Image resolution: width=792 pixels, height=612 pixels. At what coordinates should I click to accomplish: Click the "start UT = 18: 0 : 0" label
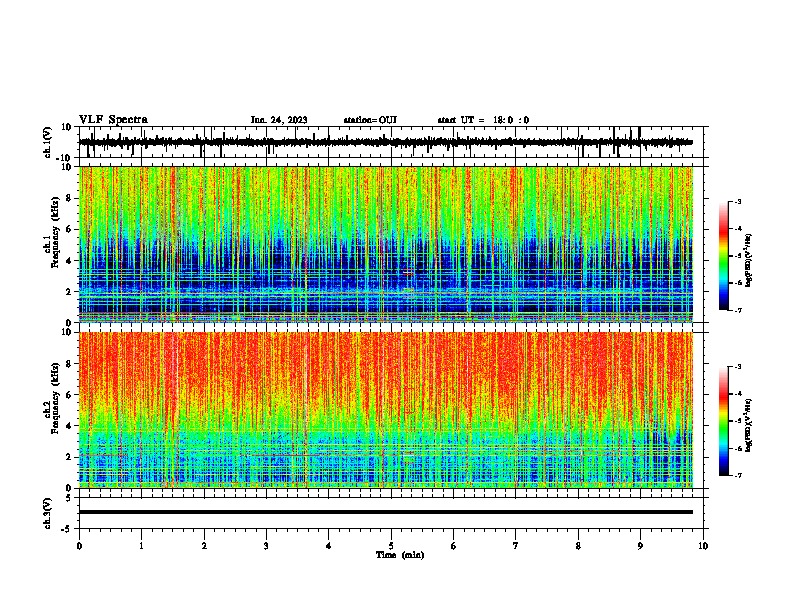483,120
